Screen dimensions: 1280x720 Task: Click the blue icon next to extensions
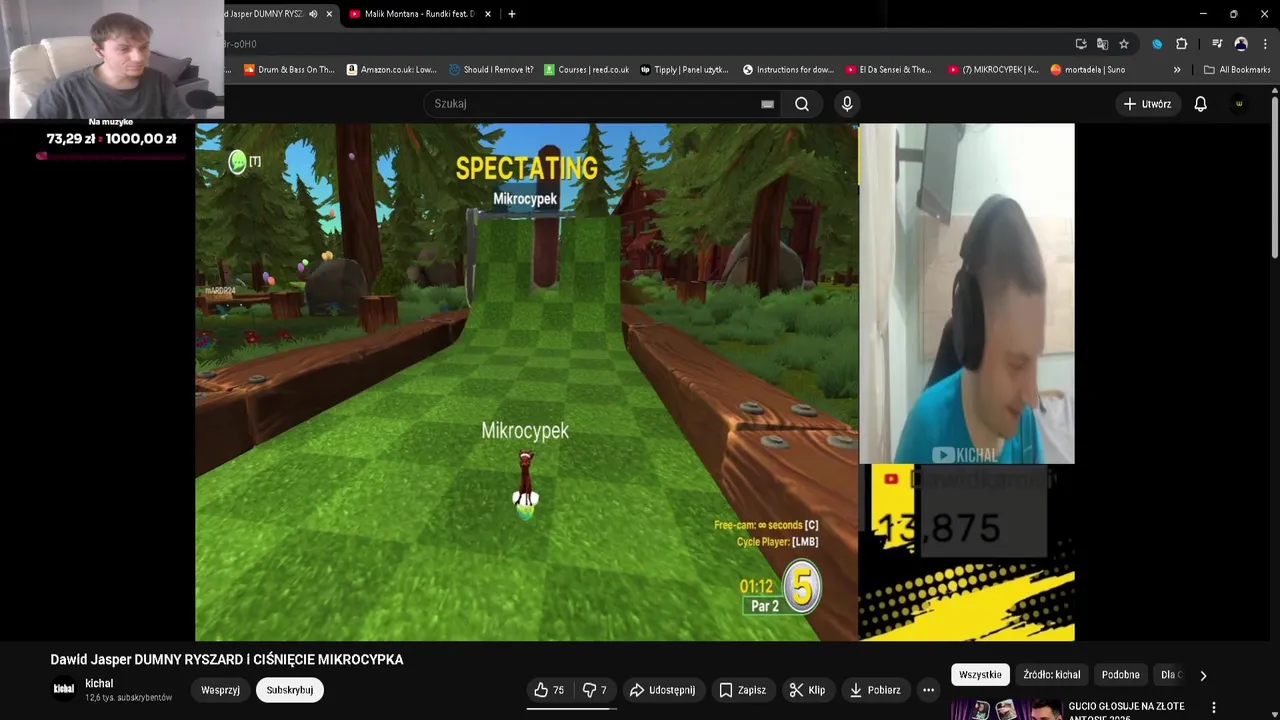pos(1157,44)
